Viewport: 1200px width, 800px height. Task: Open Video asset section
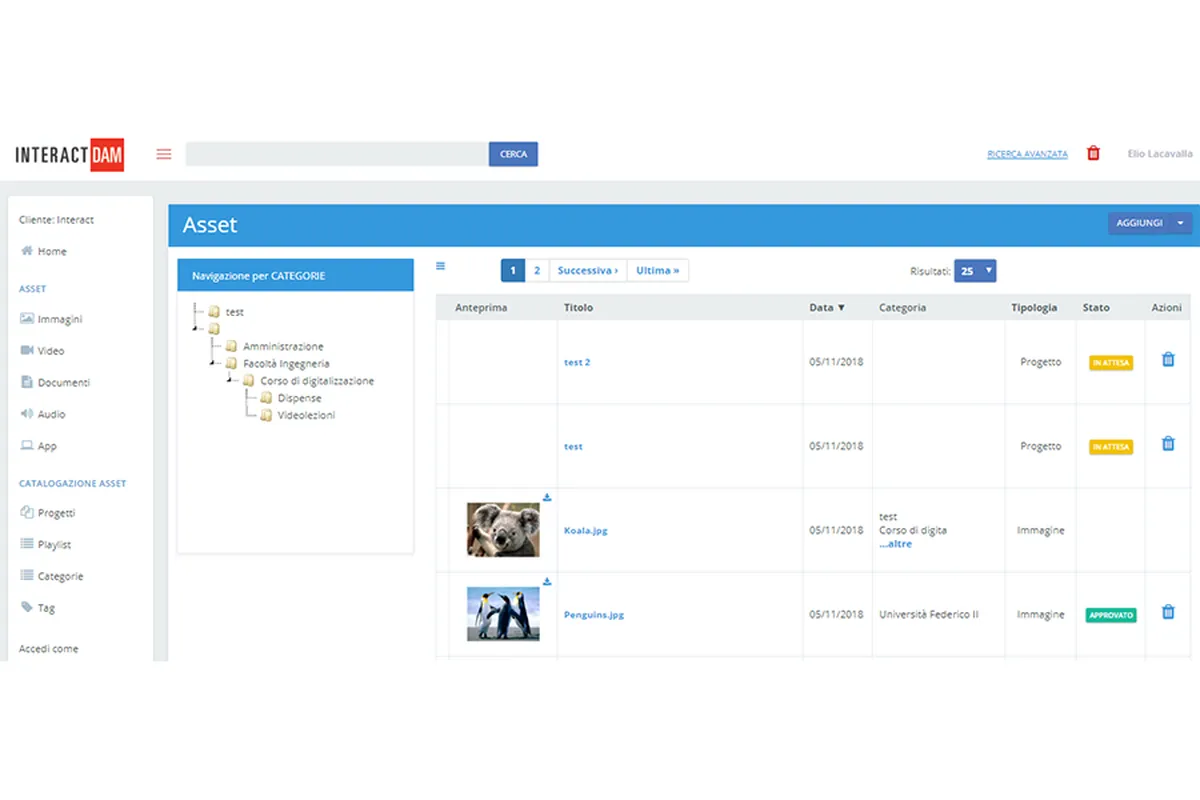51,351
